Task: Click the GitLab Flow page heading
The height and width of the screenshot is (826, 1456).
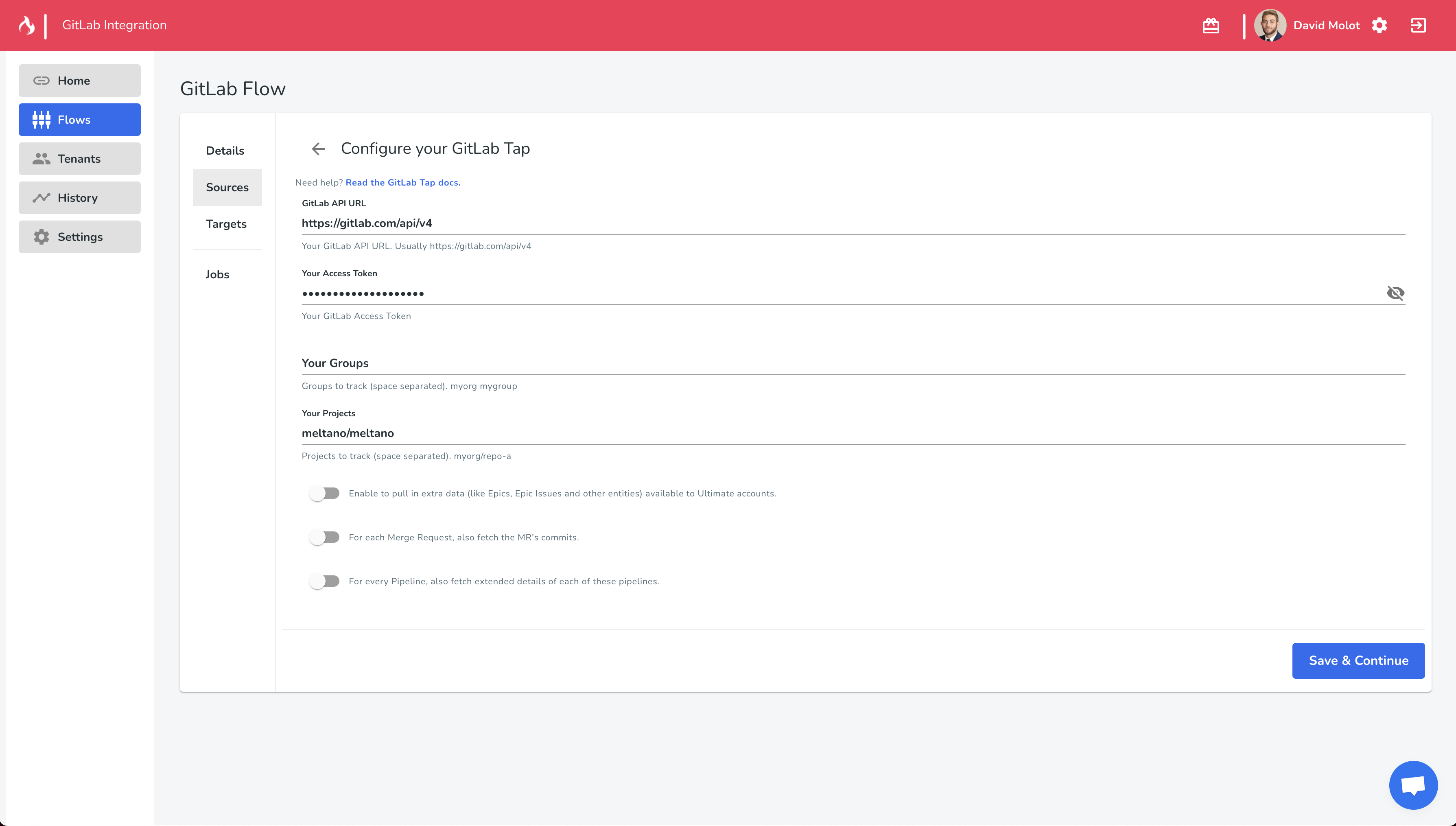Action: click(232, 89)
